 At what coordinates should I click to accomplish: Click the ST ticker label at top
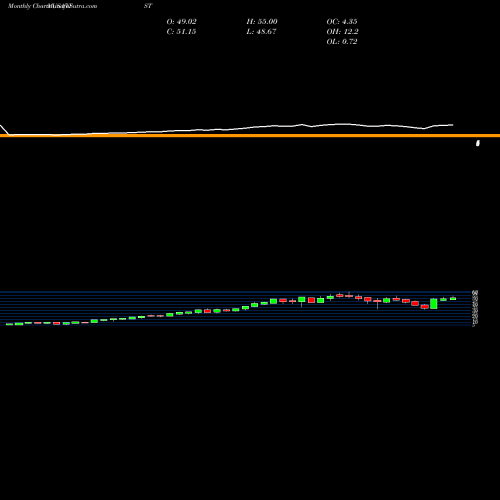148,6
